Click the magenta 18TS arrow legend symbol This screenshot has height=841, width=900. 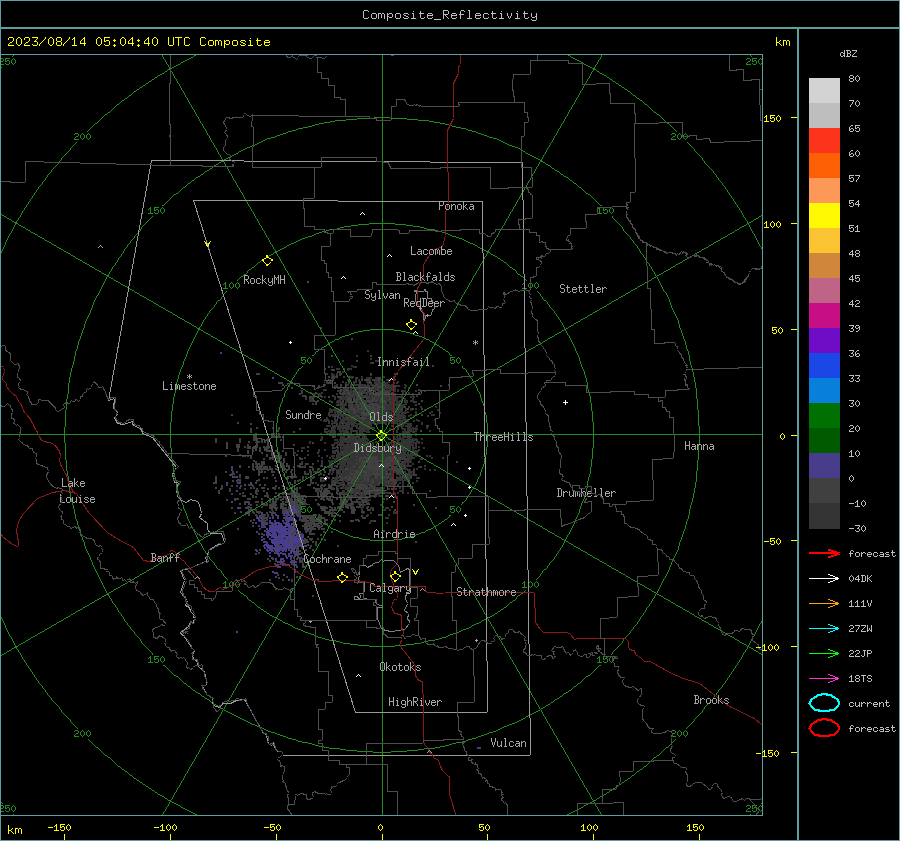[x=824, y=679]
